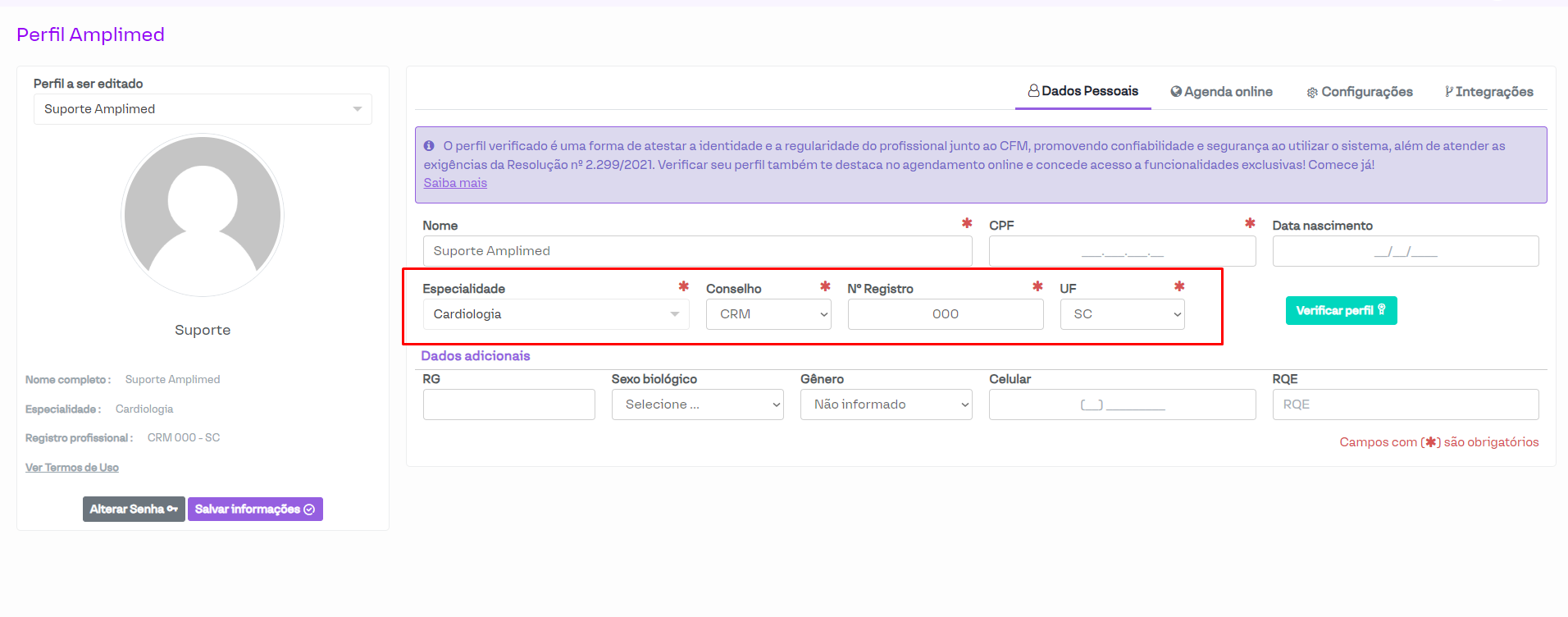
Task: Select the UF dropdown showing SC
Action: [x=1122, y=314]
